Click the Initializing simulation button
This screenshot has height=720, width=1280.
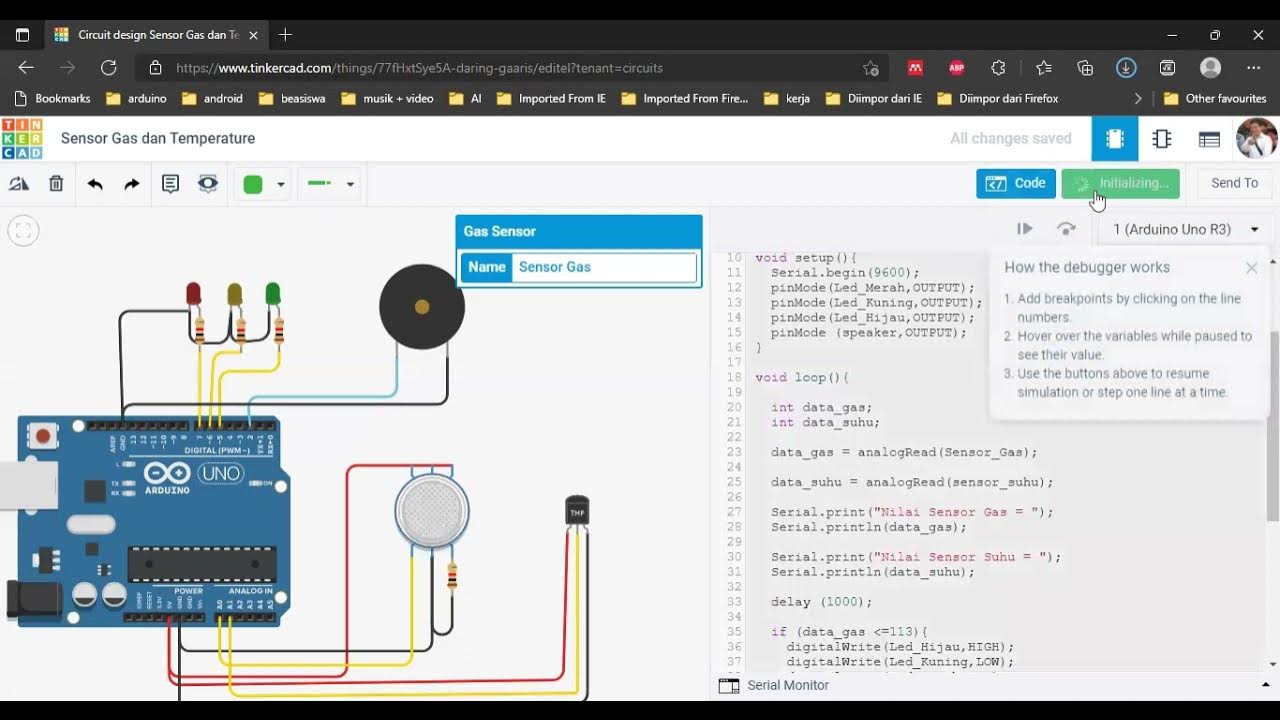(x=1121, y=183)
